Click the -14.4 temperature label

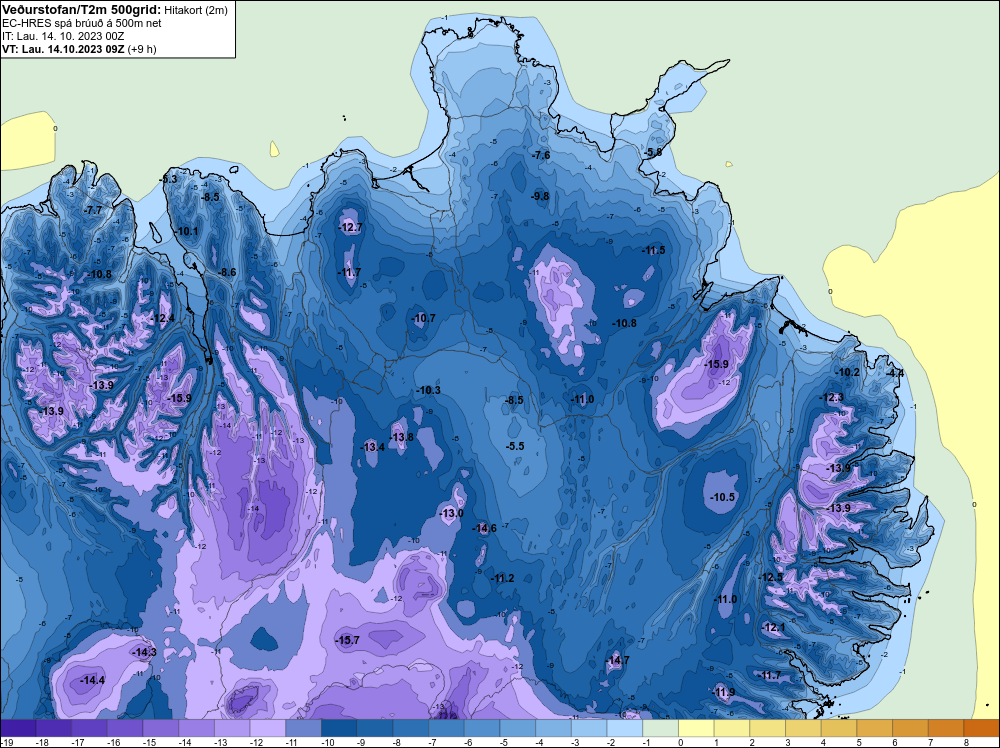tap(92, 680)
